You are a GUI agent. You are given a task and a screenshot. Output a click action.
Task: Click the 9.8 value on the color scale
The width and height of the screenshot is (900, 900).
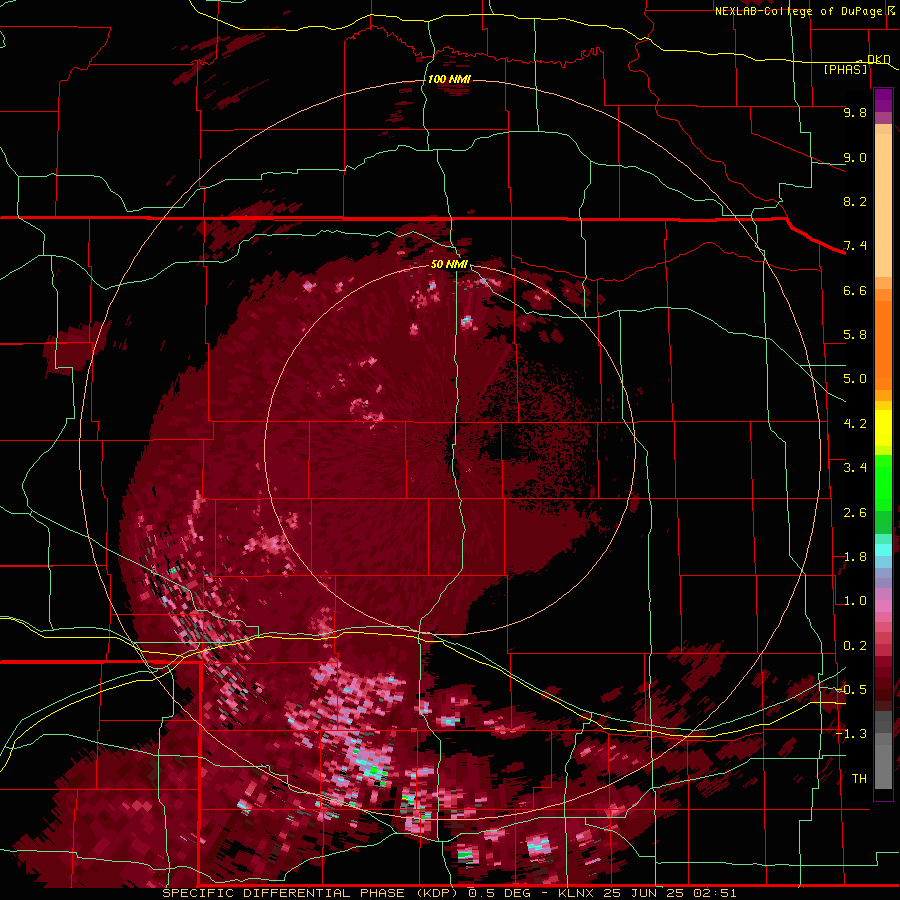855,112
